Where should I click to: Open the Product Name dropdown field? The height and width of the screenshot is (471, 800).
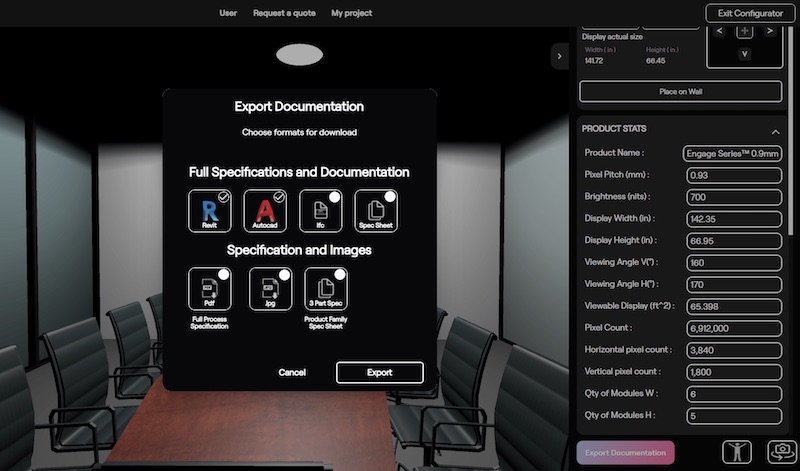(x=733, y=153)
